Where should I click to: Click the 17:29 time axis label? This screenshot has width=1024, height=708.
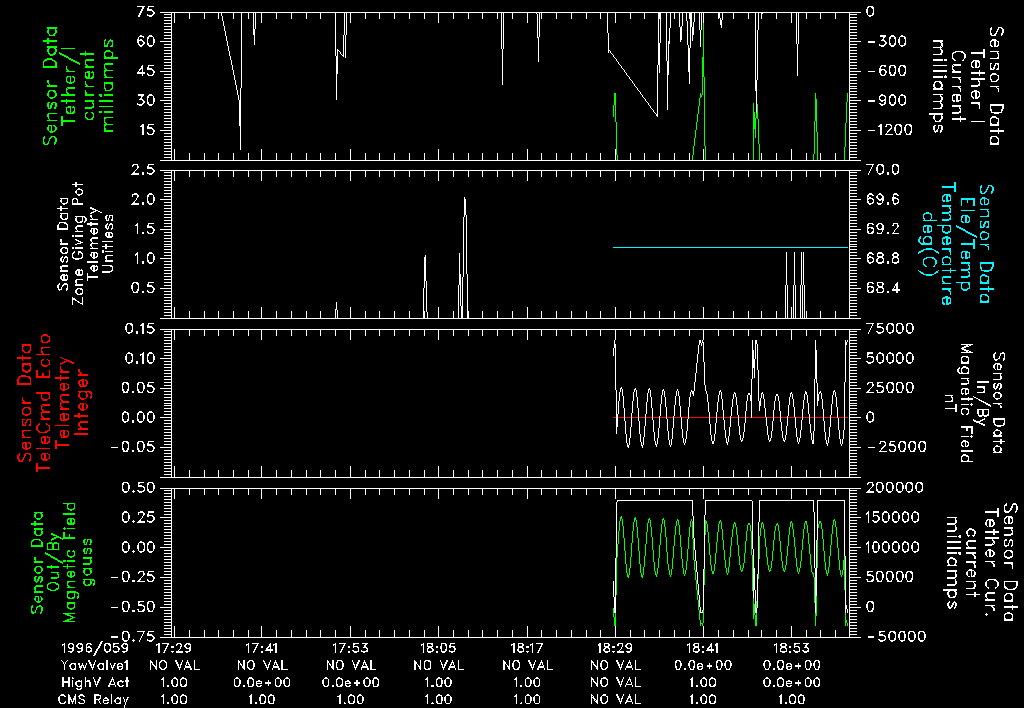[175, 648]
